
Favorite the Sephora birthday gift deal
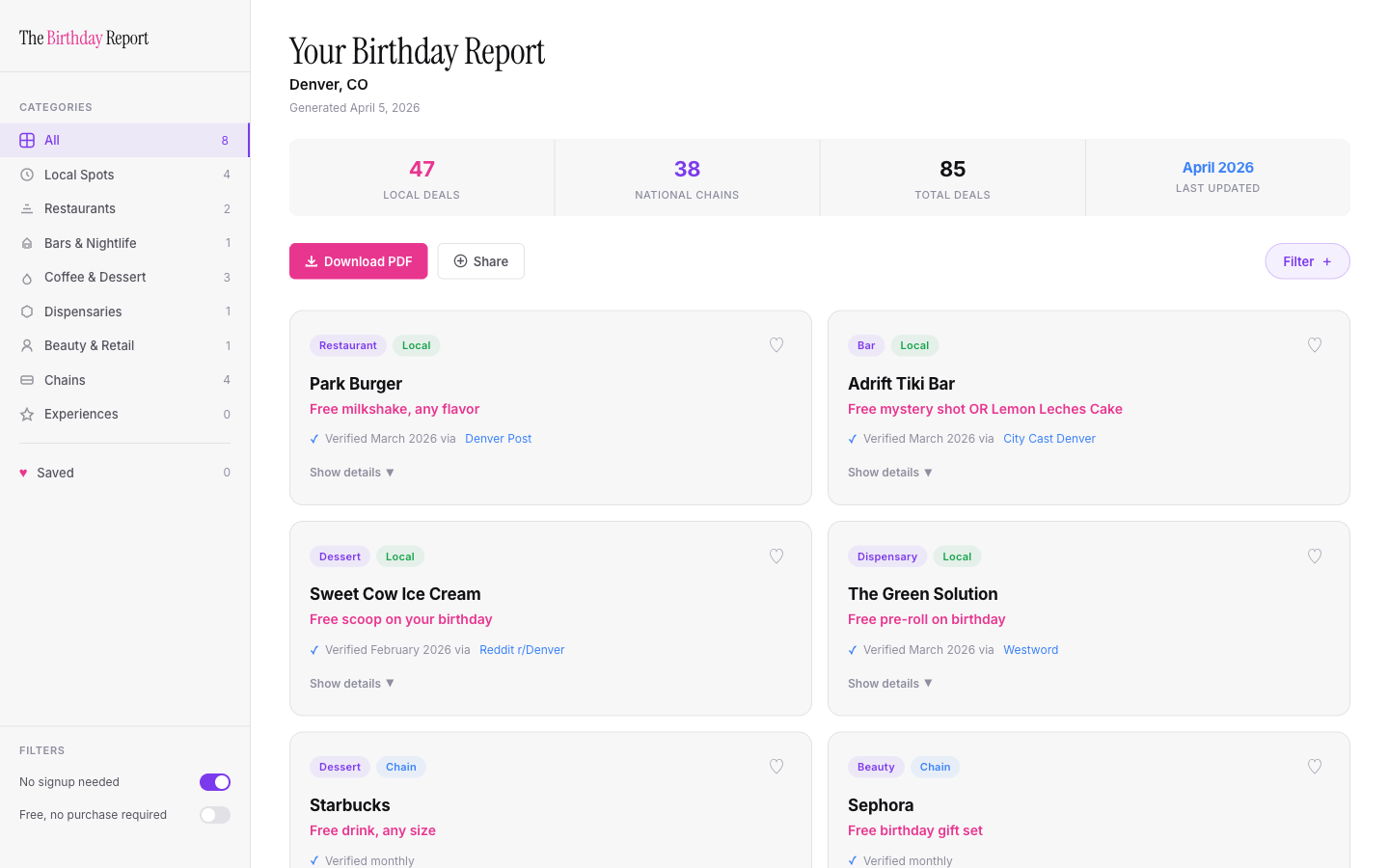[1315, 767]
